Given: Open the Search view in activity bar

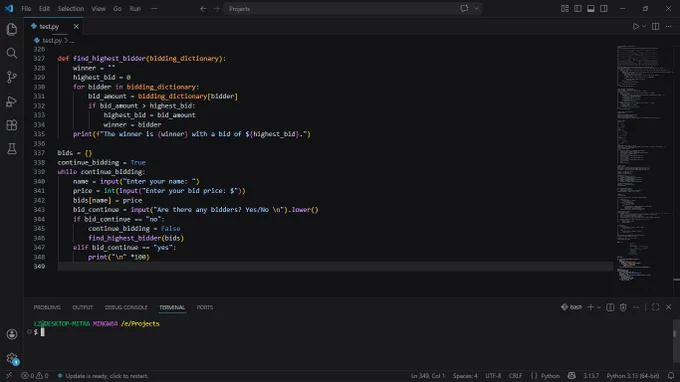Looking at the screenshot, I should coord(12,53).
